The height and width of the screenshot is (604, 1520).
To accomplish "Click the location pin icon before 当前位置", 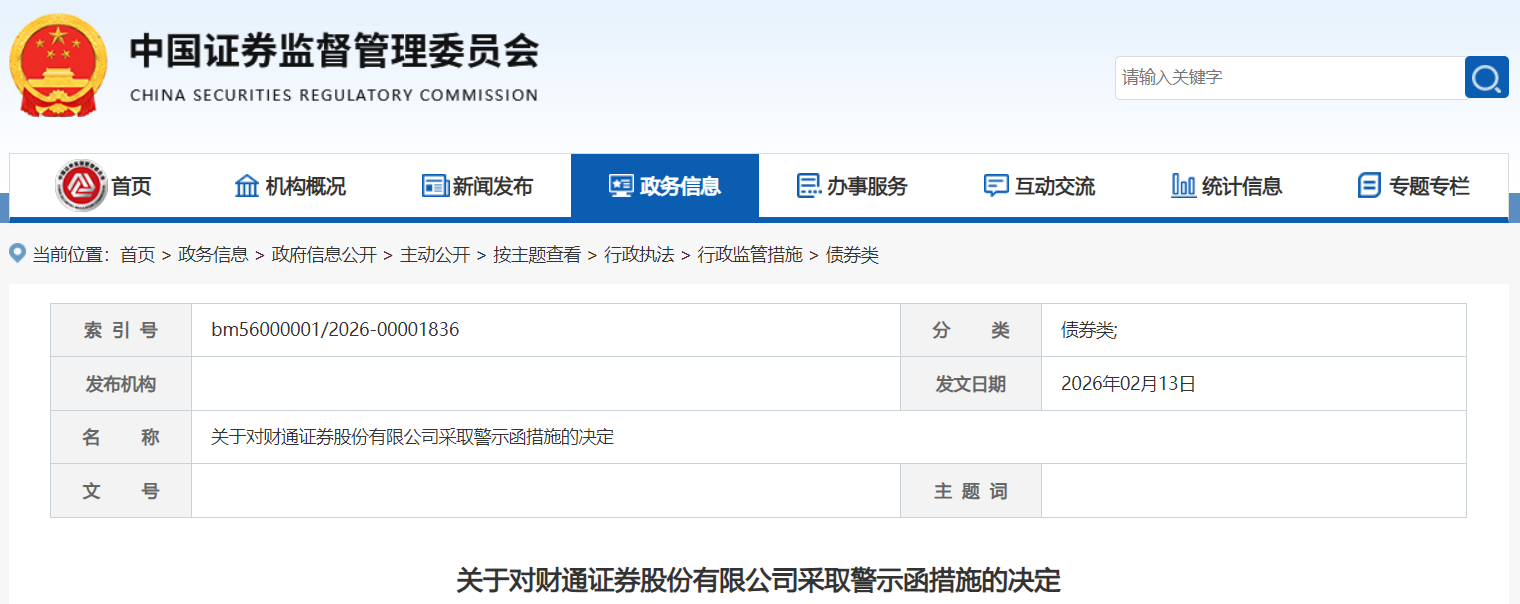I will pos(17,254).
